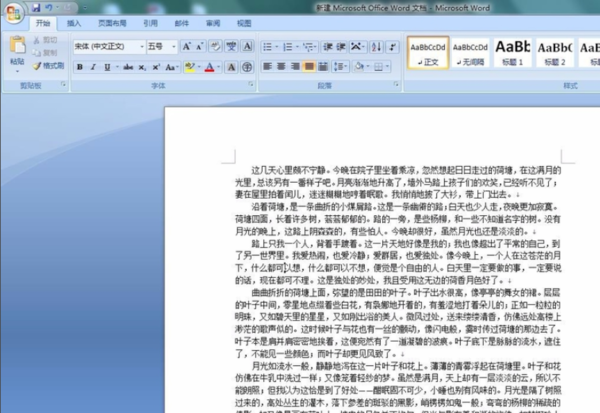The image size is (600, 413).
Task: Apply the 无间隔 (No Spacing) style
Action: tap(470, 53)
